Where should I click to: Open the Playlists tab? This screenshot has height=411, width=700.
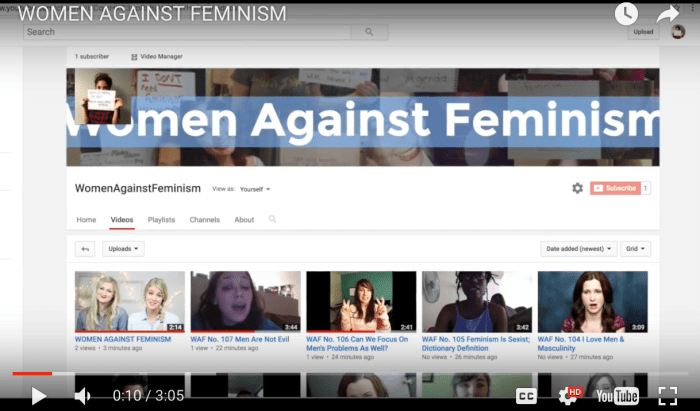[x=161, y=220]
